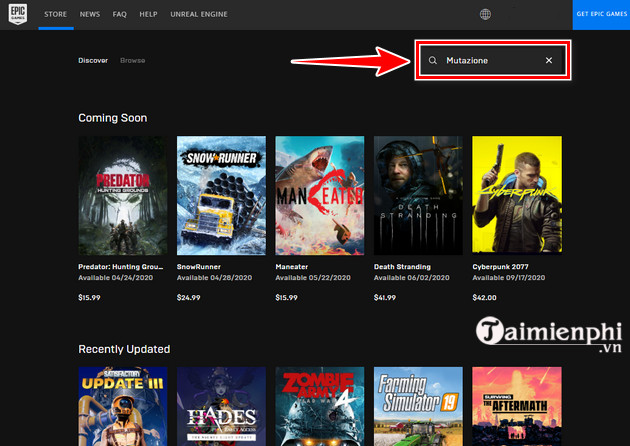Open the language globe icon
Screen dimensions: 630x446
pos(485,14)
